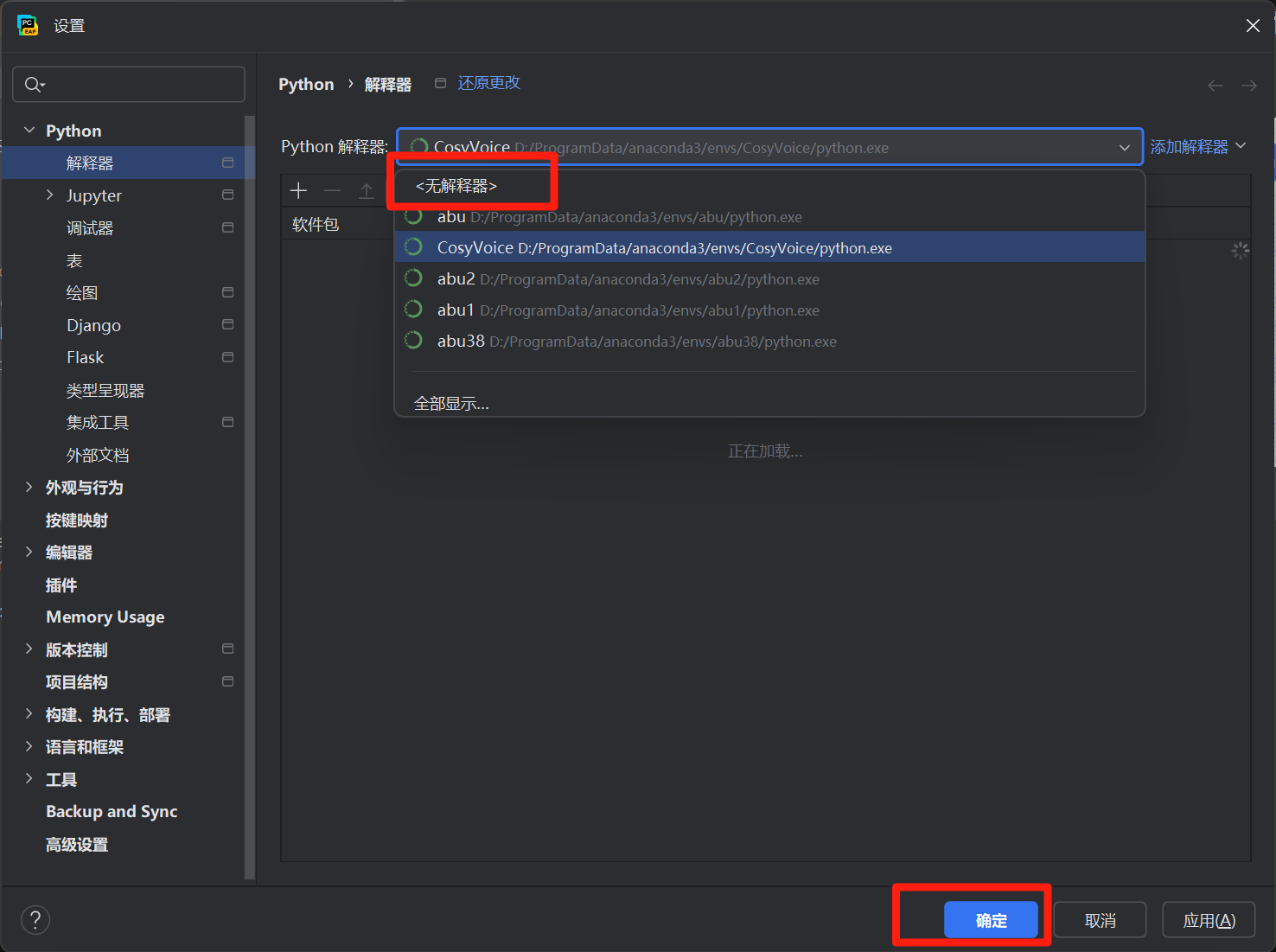Click the settings tree scrollbar
Image resolution: width=1276 pixels, height=952 pixels.
pos(250,497)
